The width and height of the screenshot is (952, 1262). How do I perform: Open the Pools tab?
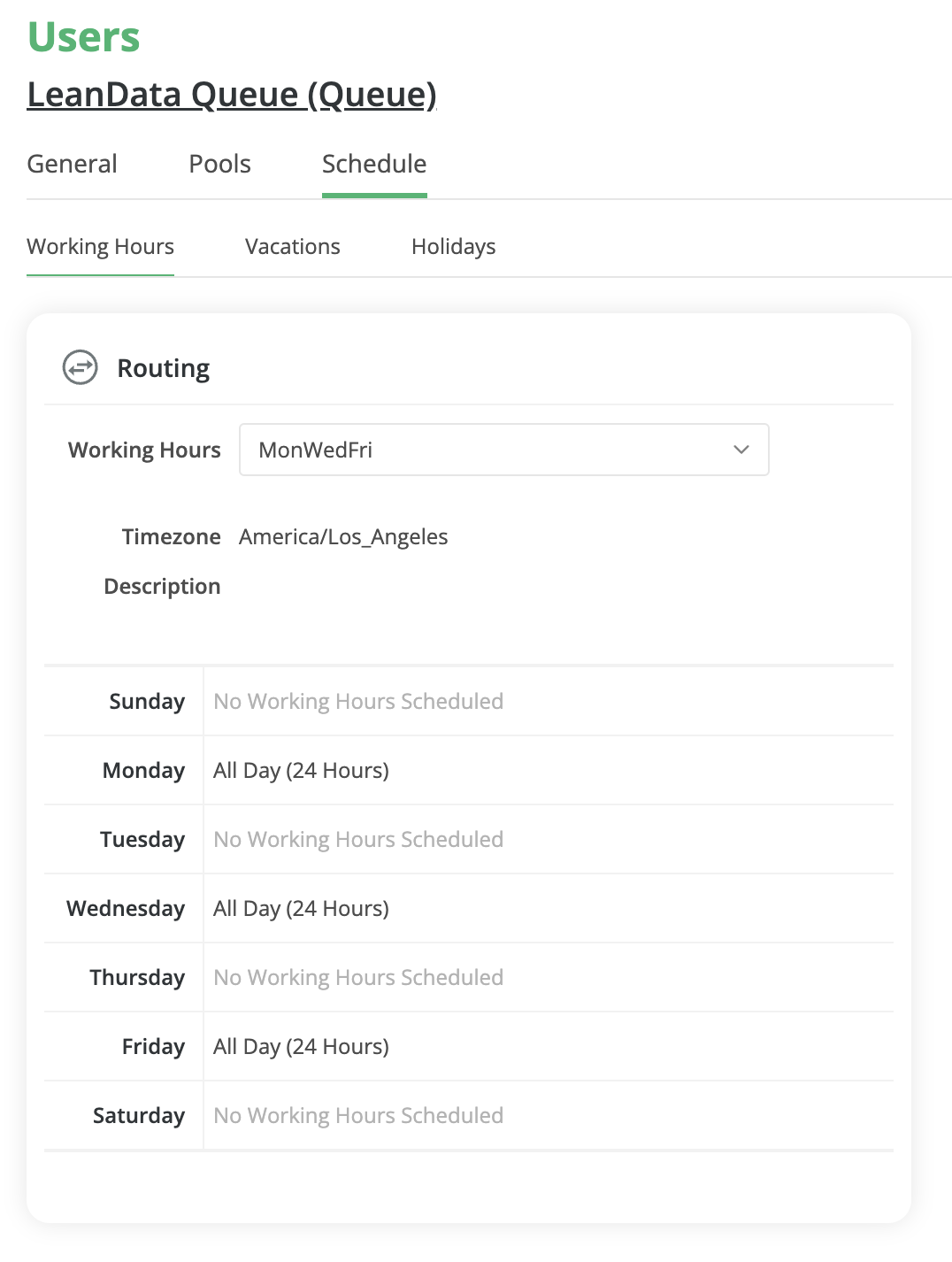click(x=219, y=164)
